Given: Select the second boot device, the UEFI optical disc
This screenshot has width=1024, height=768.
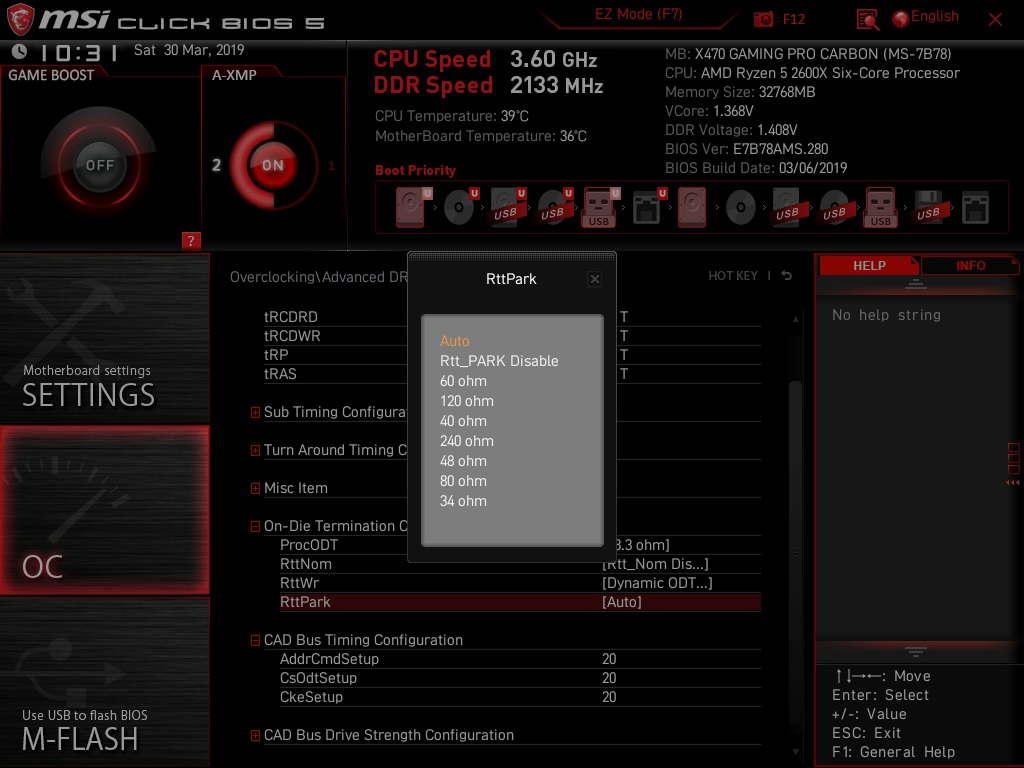Looking at the screenshot, I should tap(461, 207).
